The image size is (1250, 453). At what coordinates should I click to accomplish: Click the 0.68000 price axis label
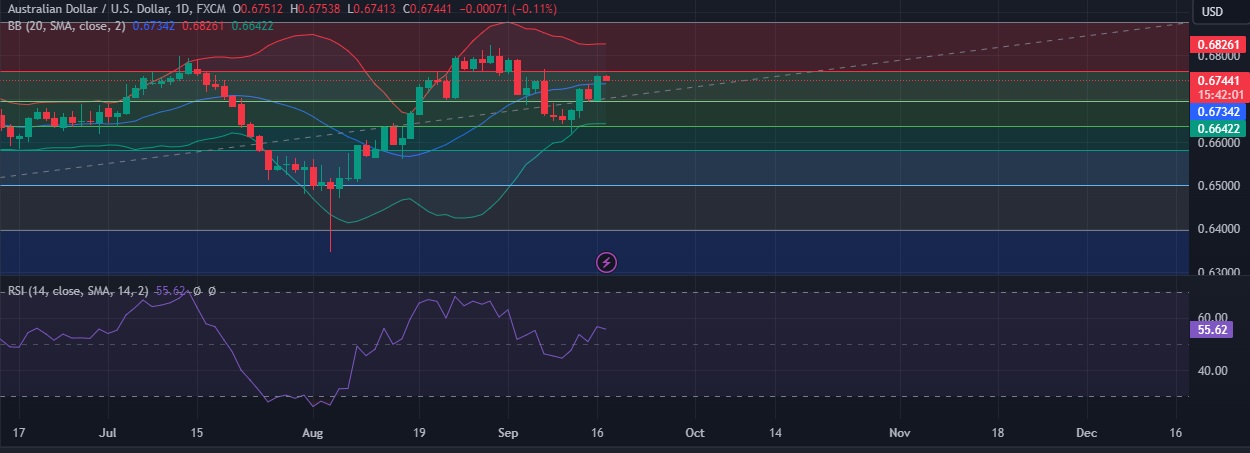(1218, 57)
